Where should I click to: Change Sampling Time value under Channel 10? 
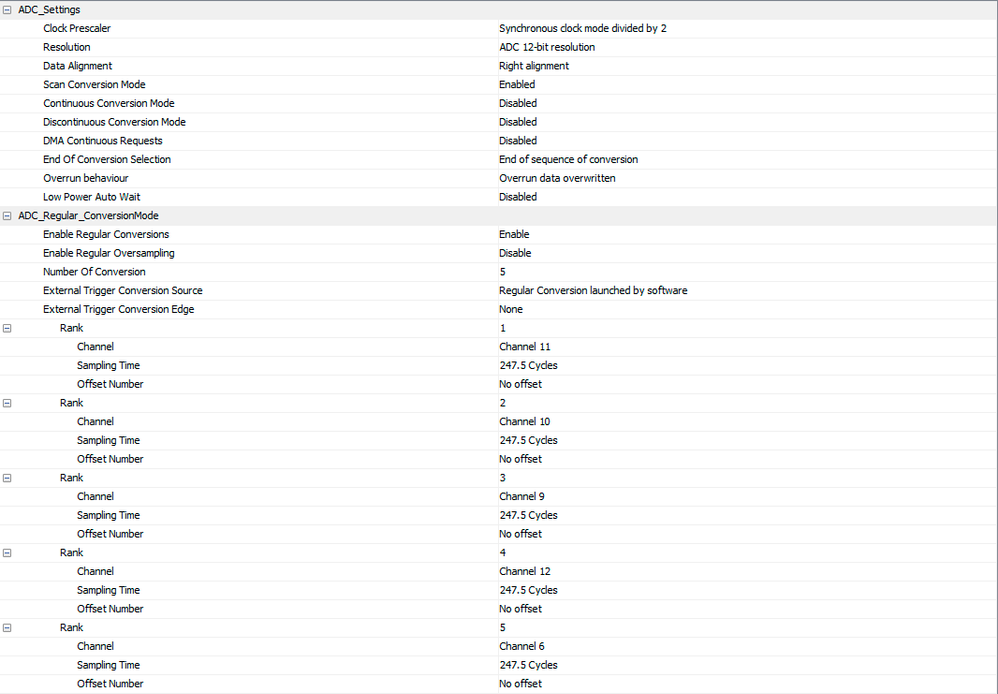pos(528,441)
